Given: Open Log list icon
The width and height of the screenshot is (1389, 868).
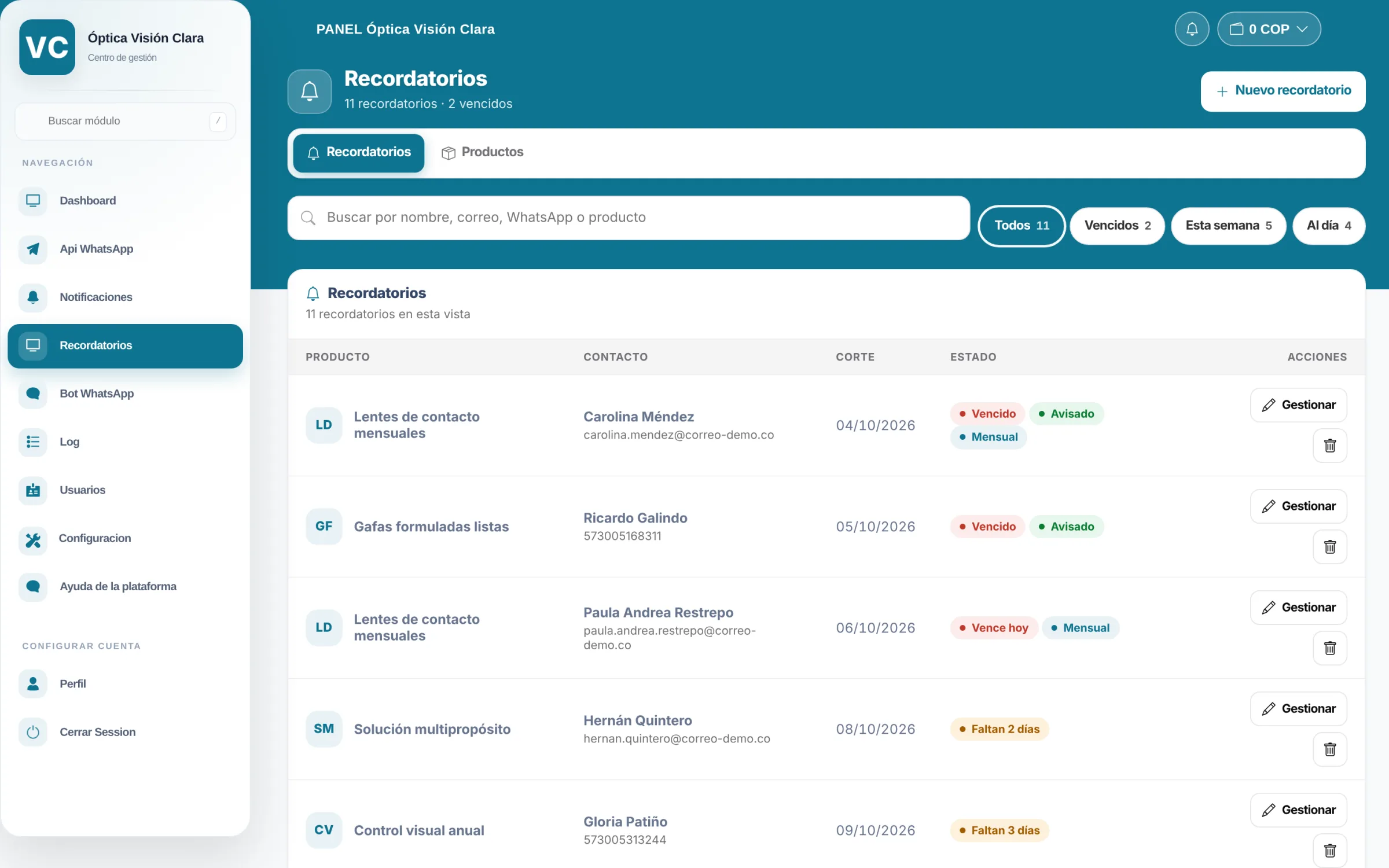Looking at the screenshot, I should pyautogui.click(x=33, y=442).
